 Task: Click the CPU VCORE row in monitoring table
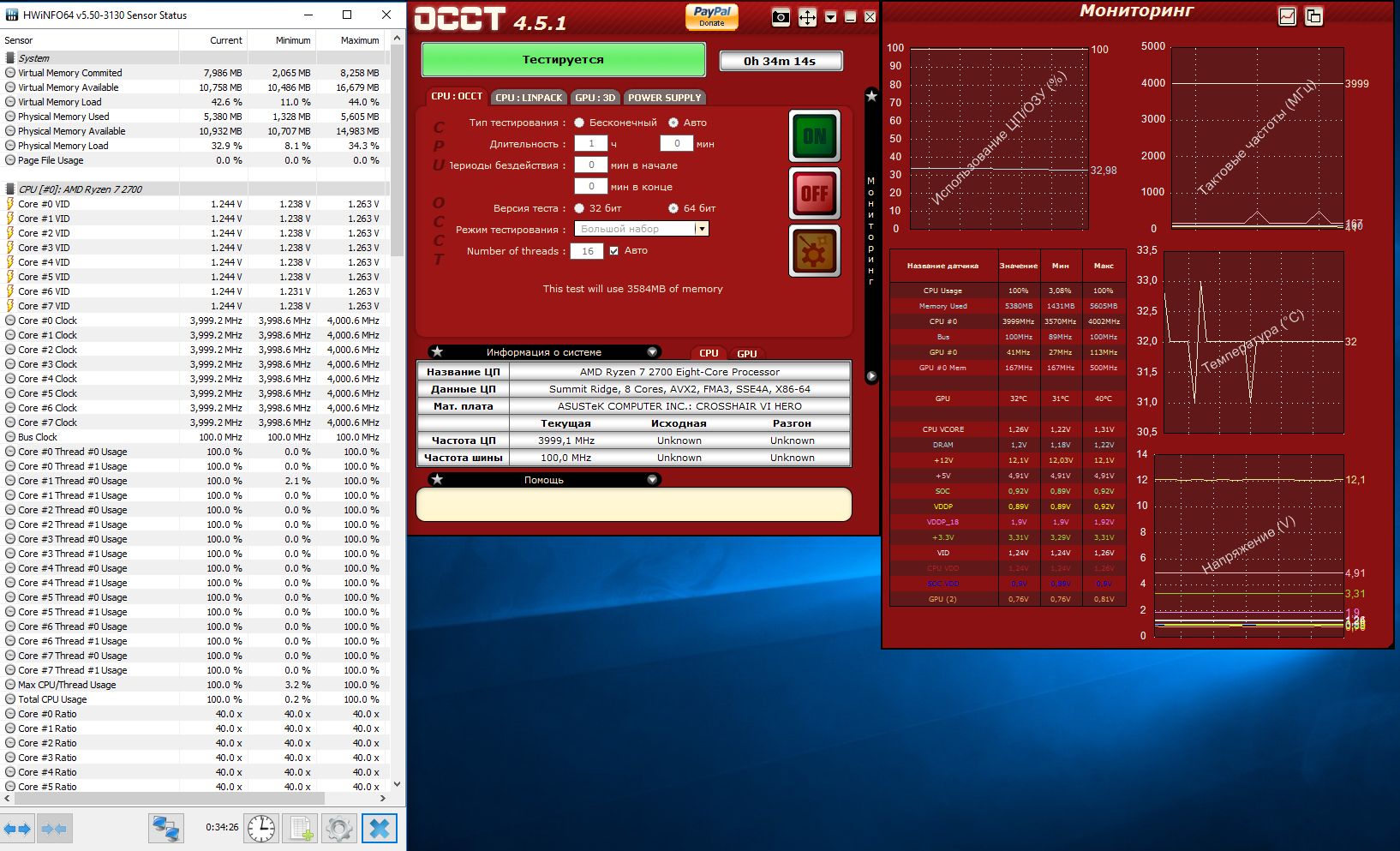[x=1008, y=429]
